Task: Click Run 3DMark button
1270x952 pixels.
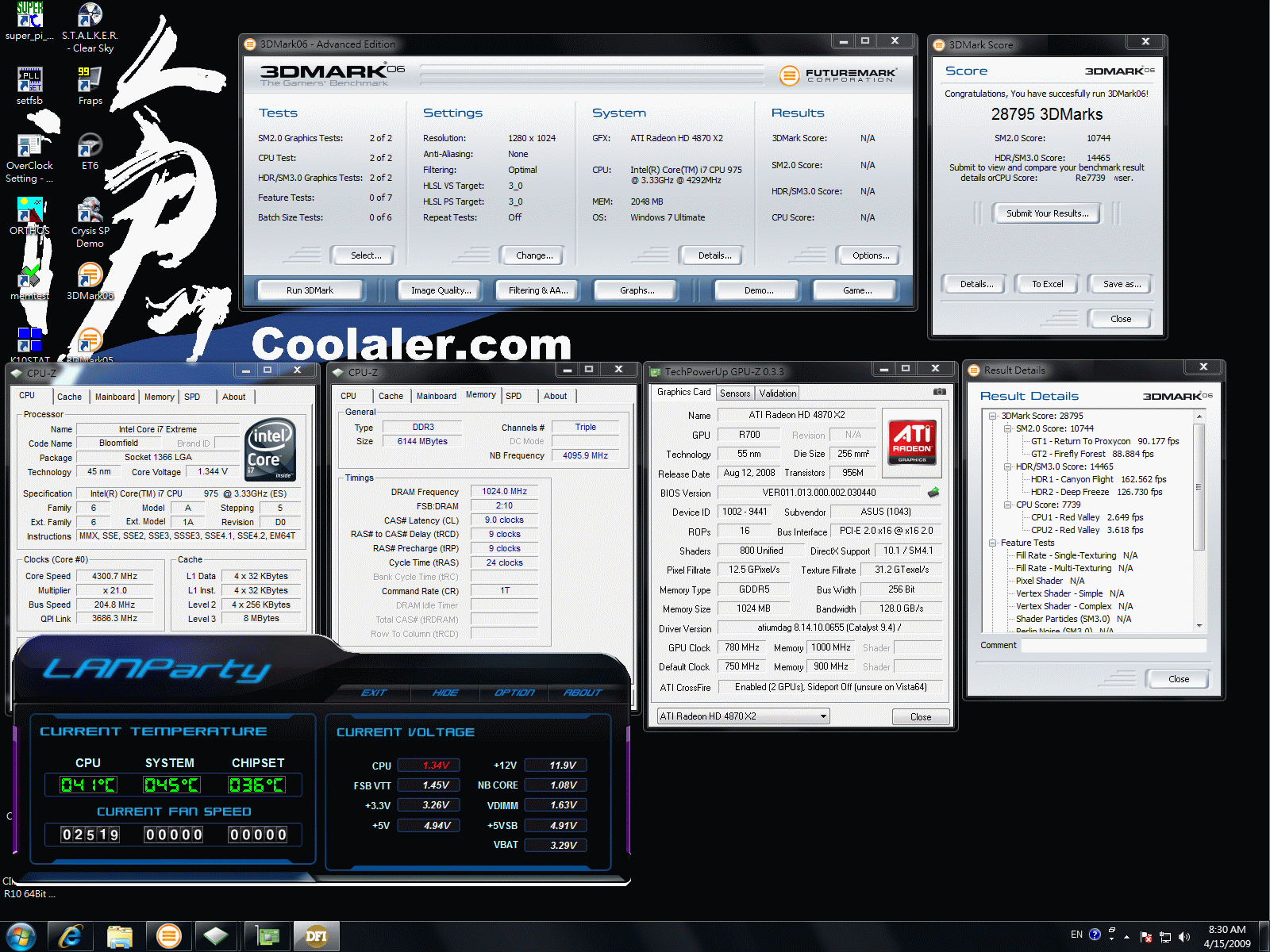Action: (310, 290)
